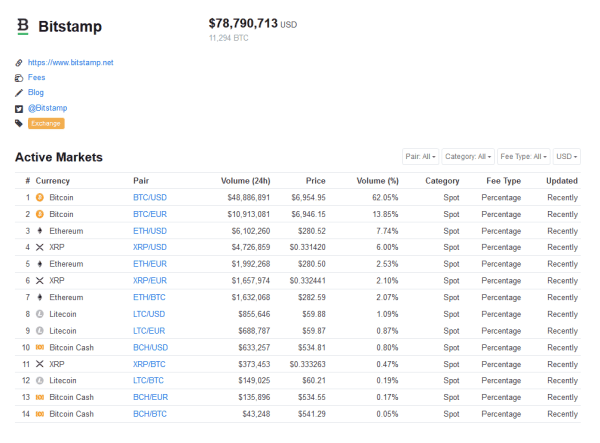The image size is (600, 443).
Task: Open the LTC/USD pair link
Action: (149, 314)
